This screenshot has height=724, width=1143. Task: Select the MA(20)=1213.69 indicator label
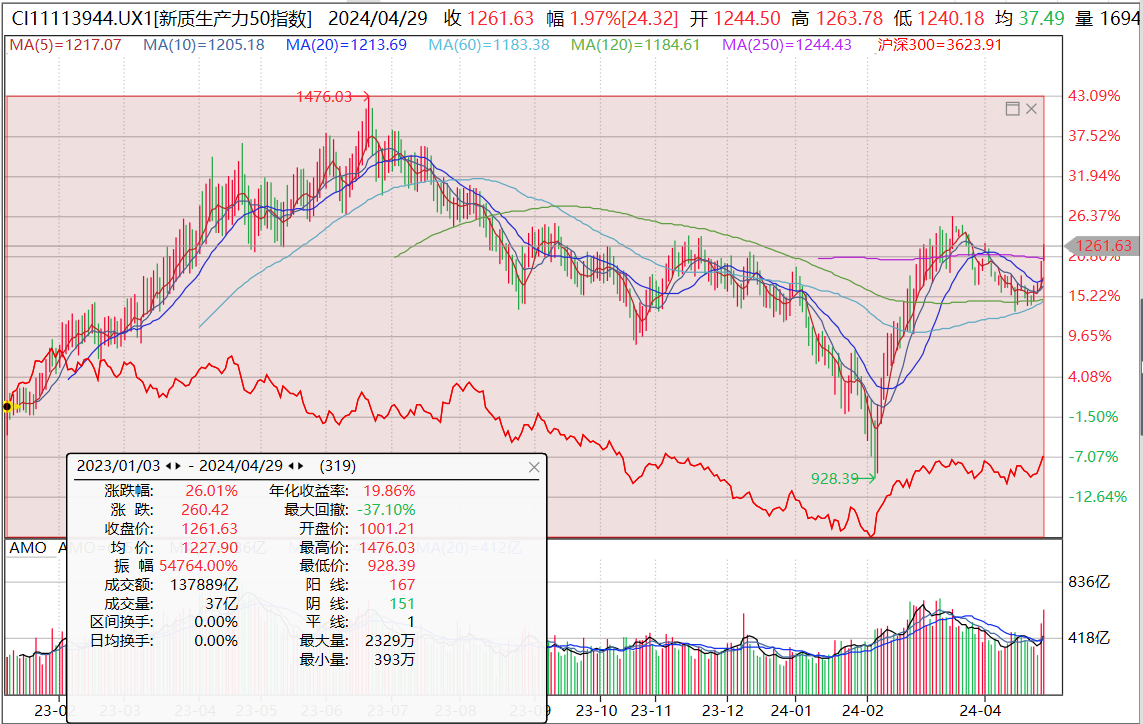[346, 44]
